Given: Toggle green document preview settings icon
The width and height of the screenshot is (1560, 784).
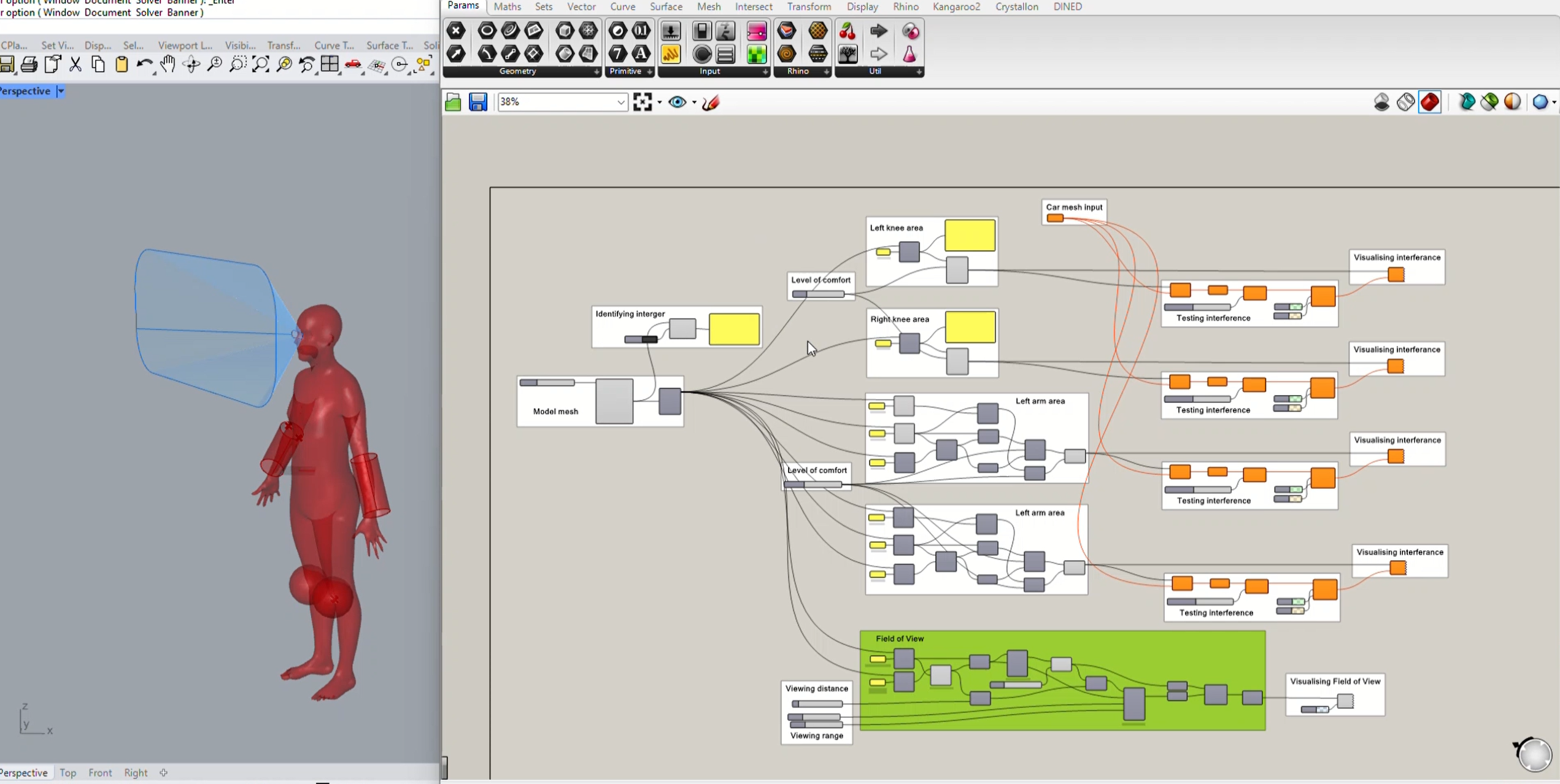Looking at the screenshot, I should [x=1489, y=102].
